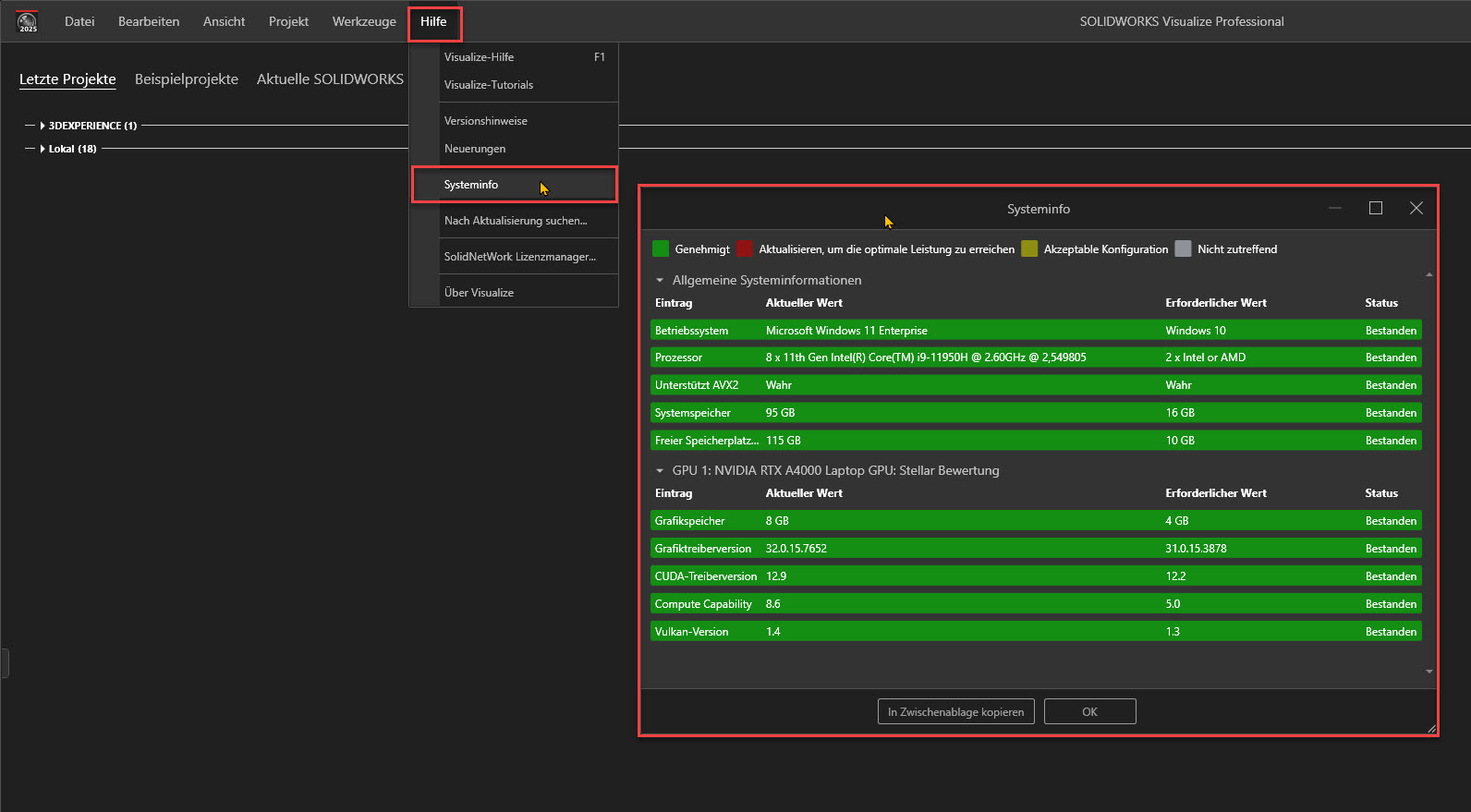Expand the 3DEXPERIENCE (1) group

click(x=43, y=126)
